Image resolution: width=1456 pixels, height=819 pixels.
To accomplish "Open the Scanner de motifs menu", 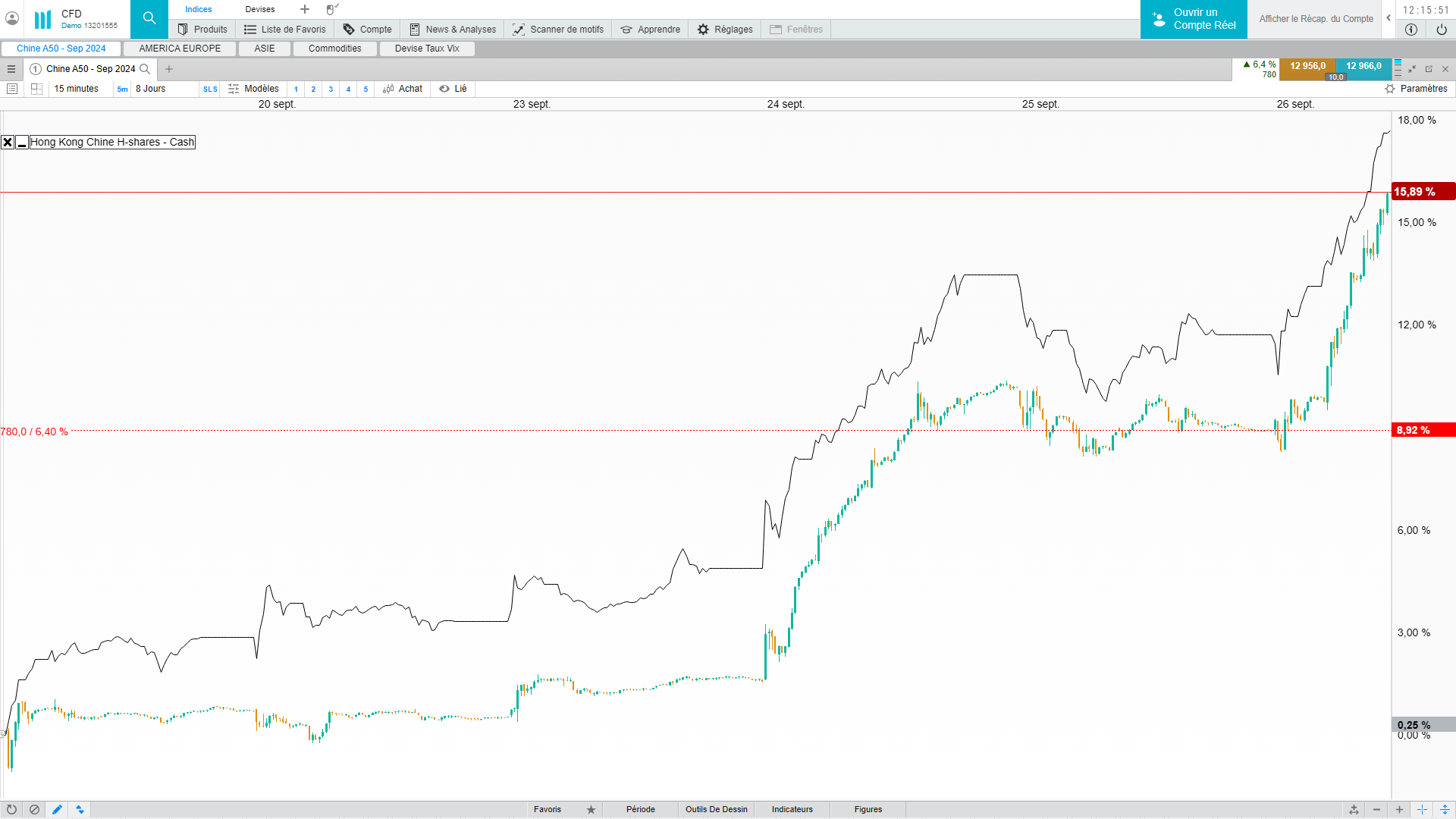I will pyautogui.click(x=558, y=30).
